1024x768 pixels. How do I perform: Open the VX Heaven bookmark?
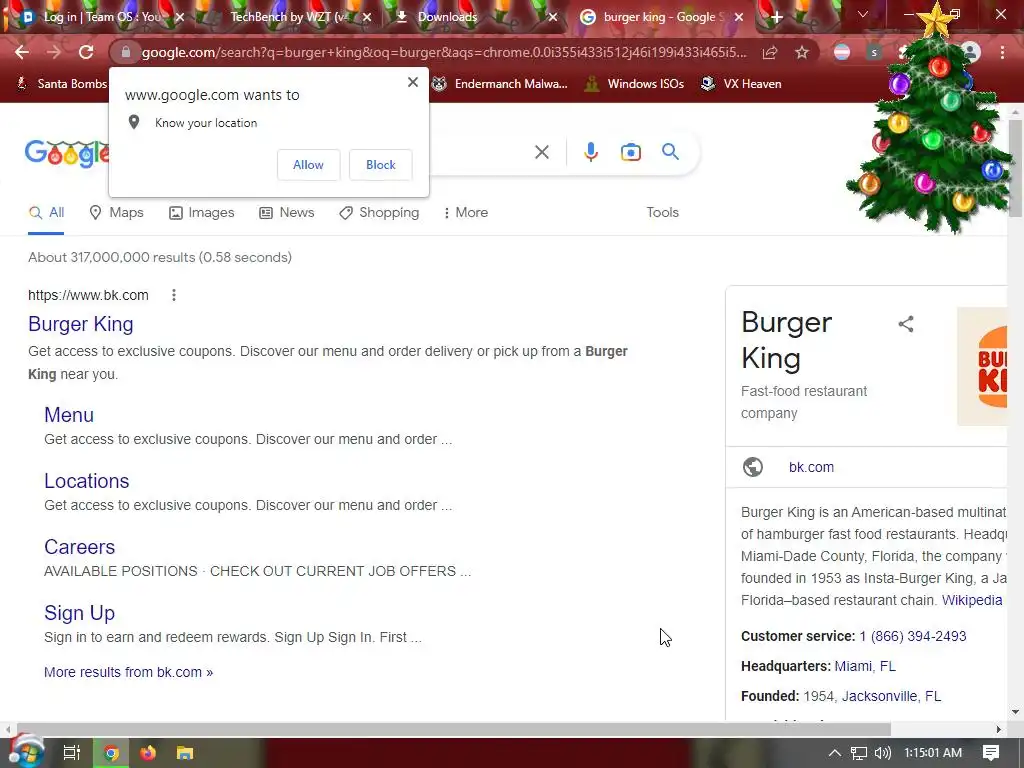pyautogui.click(x=741, y=84)
